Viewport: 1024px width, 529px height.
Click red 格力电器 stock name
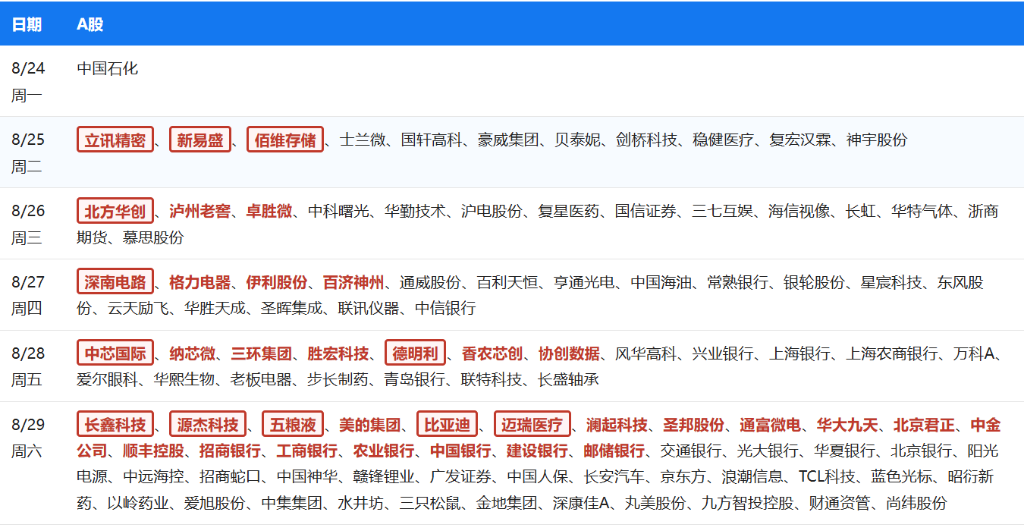(x=200, y=282)
